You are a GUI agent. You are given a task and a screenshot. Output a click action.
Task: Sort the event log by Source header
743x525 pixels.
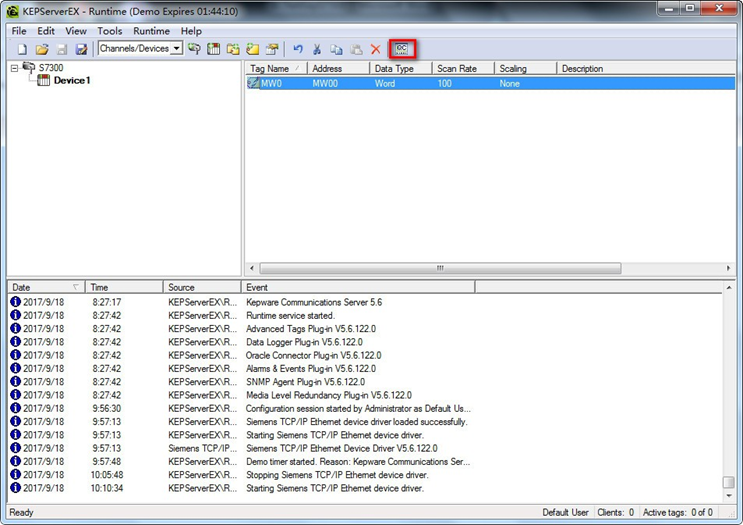(202, 287)
